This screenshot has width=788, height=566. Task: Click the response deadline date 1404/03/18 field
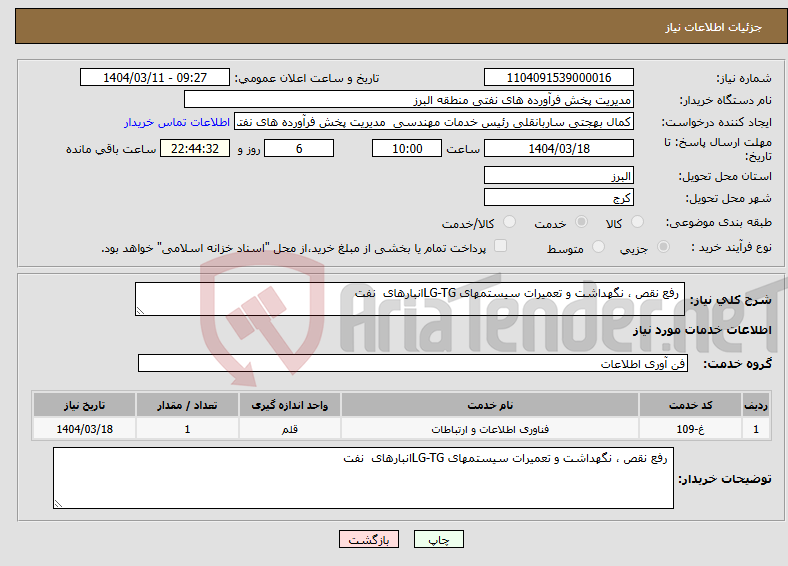tap(558, 148)
